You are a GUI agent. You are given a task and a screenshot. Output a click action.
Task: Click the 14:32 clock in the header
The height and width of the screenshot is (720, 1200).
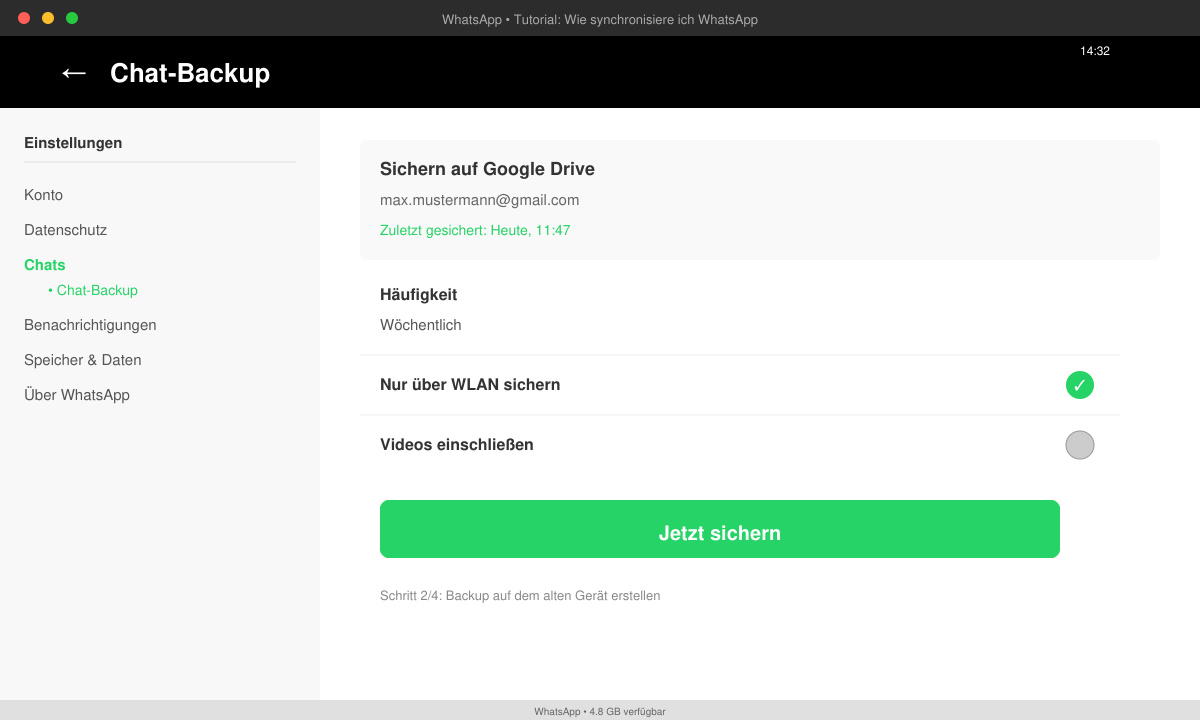point(1095,51)
